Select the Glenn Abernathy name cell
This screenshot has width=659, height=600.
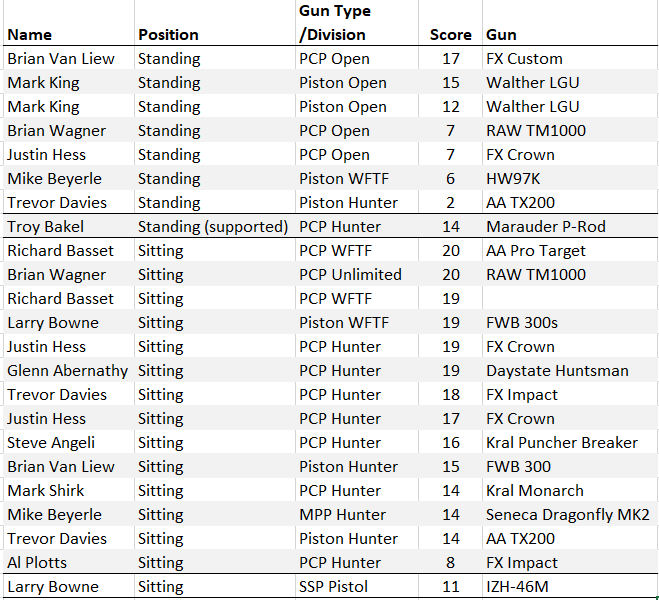coord(69,370)
